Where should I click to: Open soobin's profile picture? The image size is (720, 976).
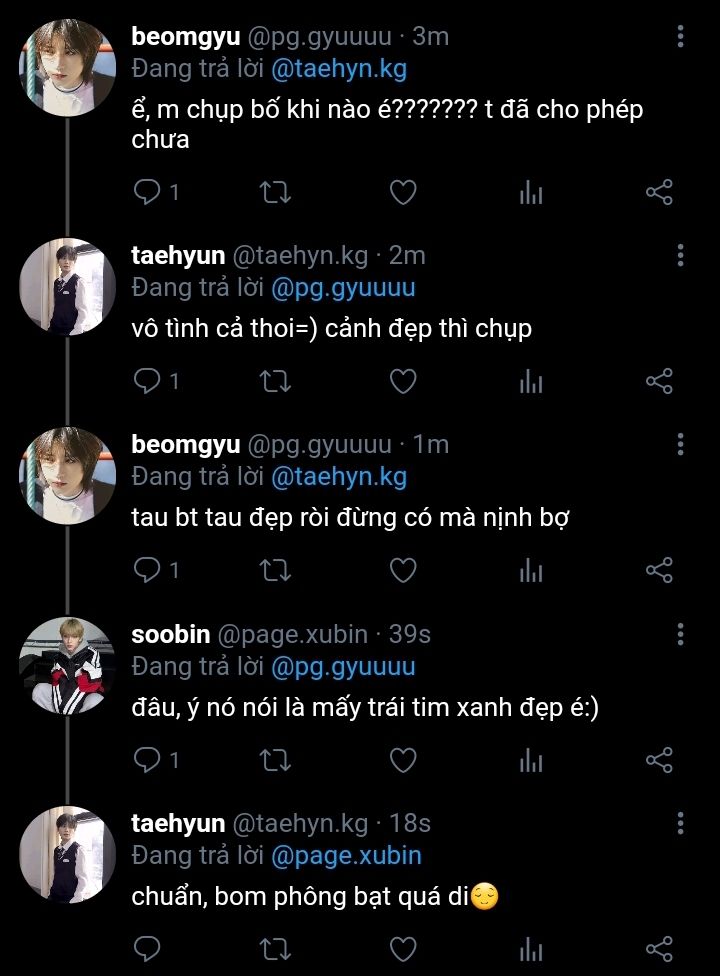pyautogui.click(x=68, y=665)
